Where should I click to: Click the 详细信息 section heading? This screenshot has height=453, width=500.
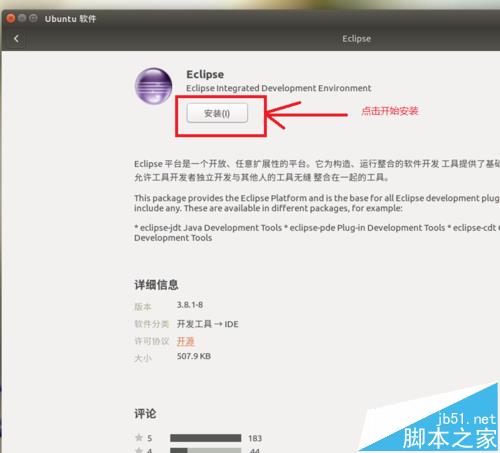[x=156, y=285]
